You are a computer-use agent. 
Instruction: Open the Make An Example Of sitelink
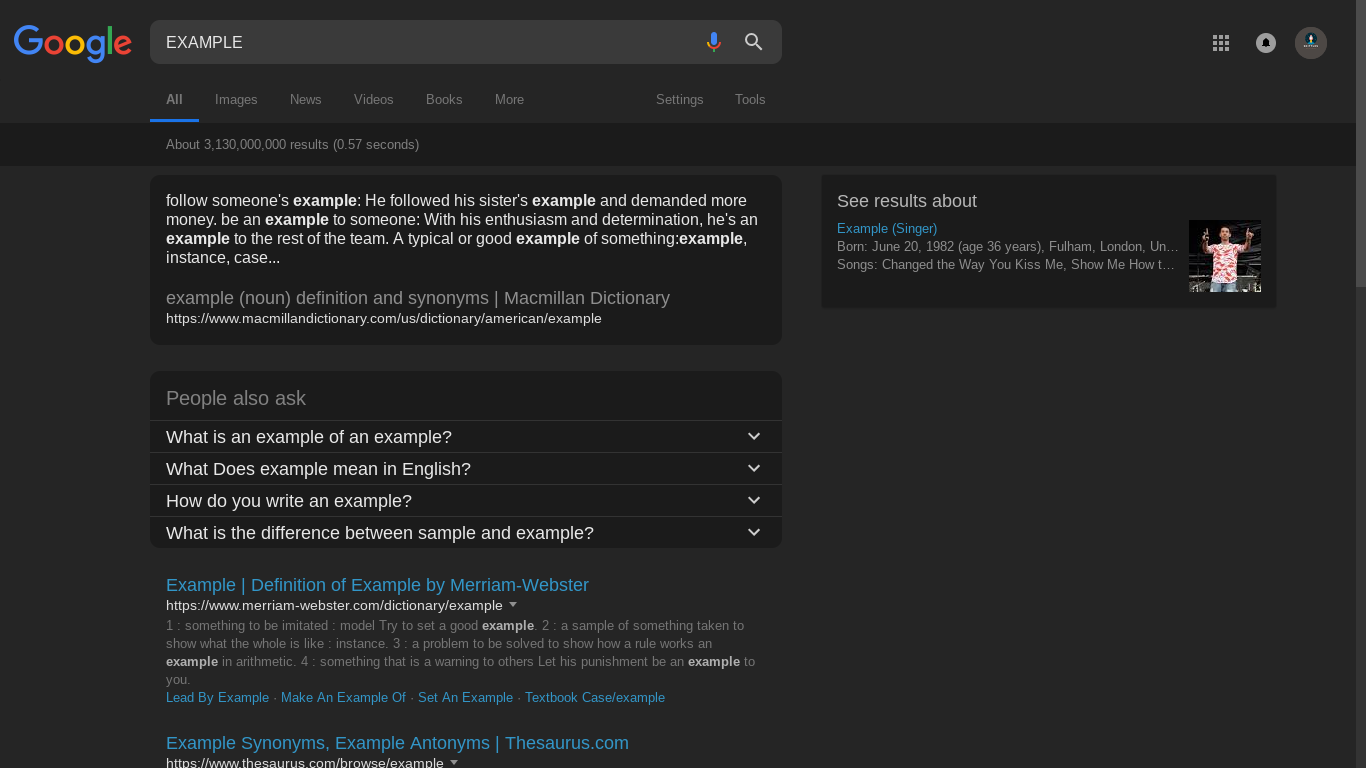point(343,698)
